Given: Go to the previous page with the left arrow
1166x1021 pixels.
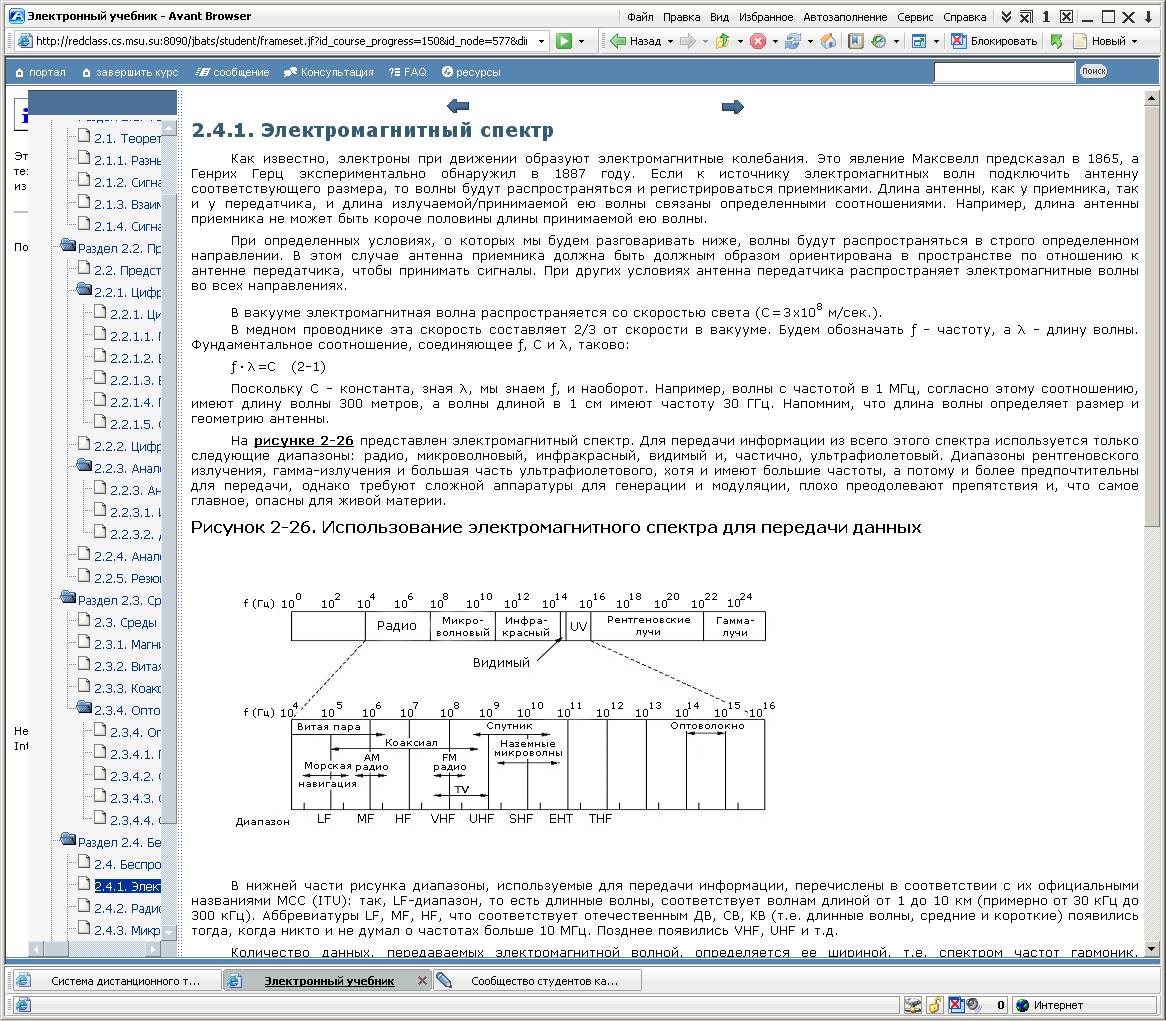Looking at the screenshot, I should (x=458, y=106).
